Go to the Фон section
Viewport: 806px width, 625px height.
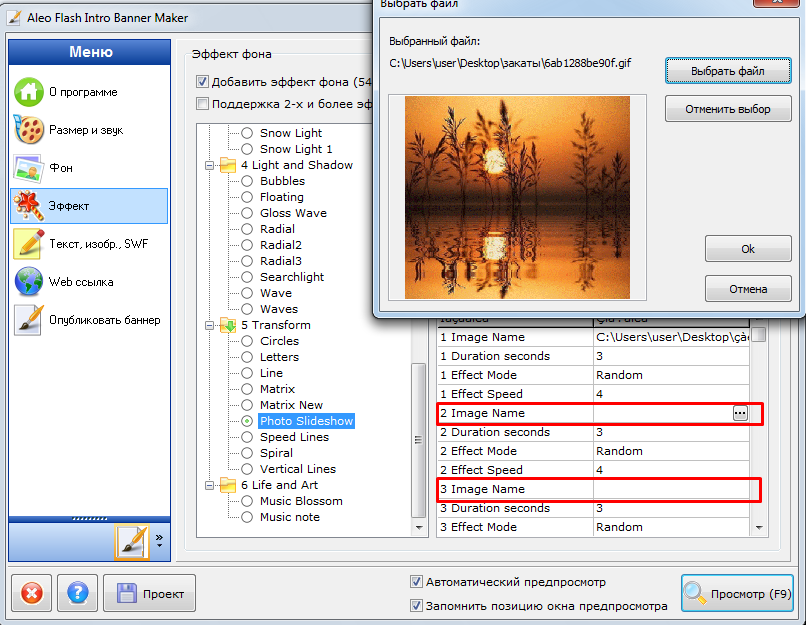tap(89, 168)
